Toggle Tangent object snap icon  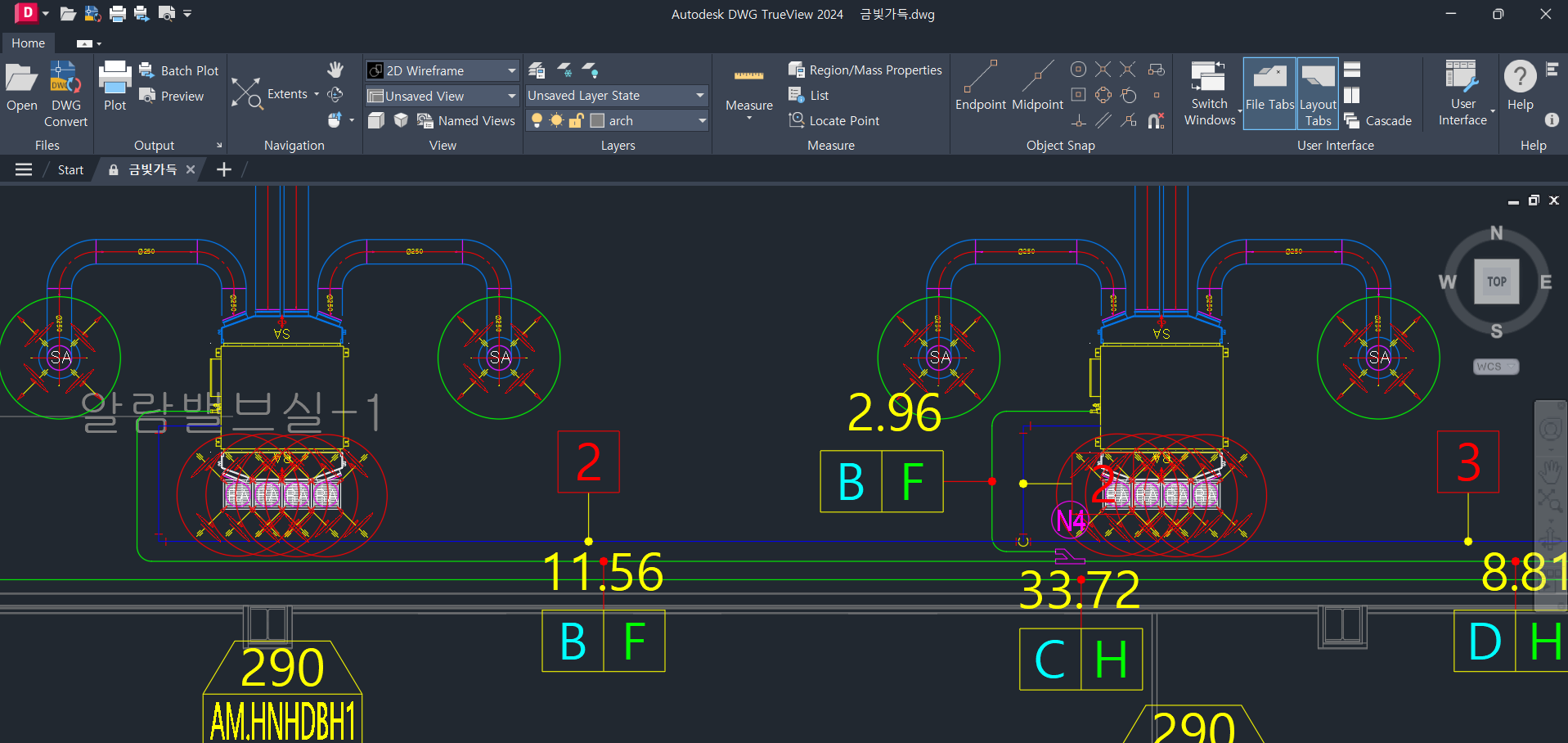click(1129, 95)
